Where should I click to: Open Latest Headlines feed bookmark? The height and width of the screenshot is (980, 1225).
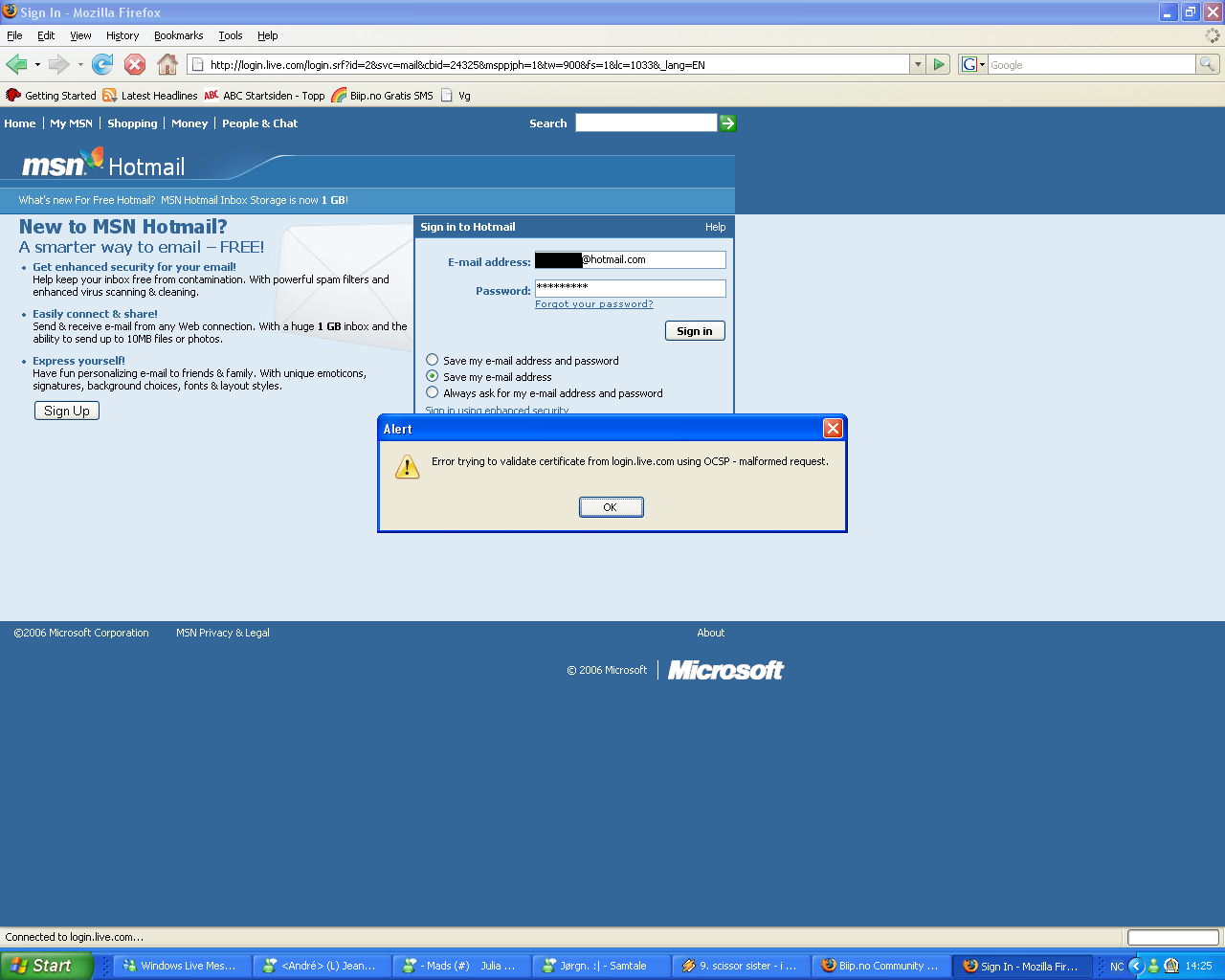pos(150,96)
